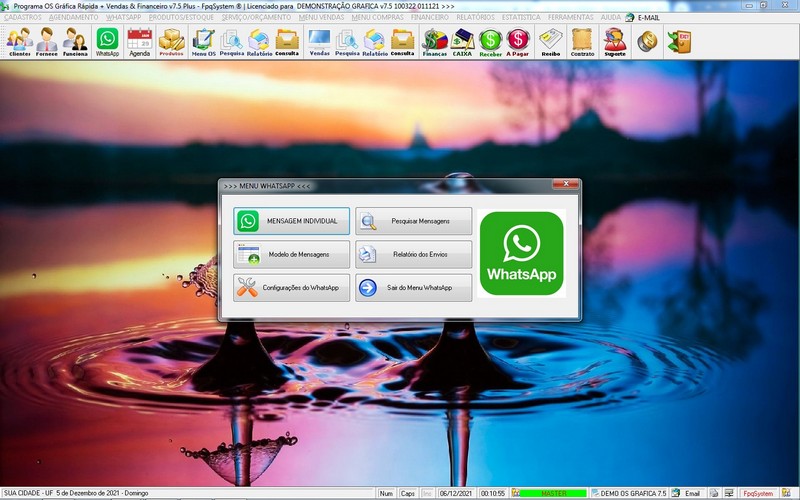Click the FpqSystem label in status bar
This screenshot has height=500, width=800.
click(x=758, y=493)
